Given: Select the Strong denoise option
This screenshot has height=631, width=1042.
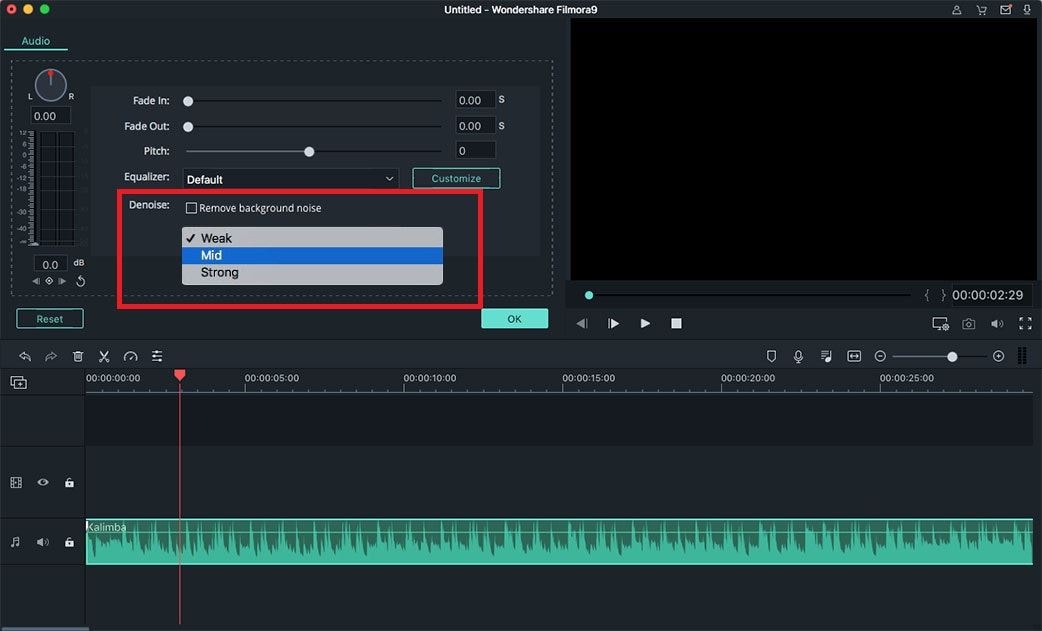Looking at the screenshot, I should click(312, 272).
